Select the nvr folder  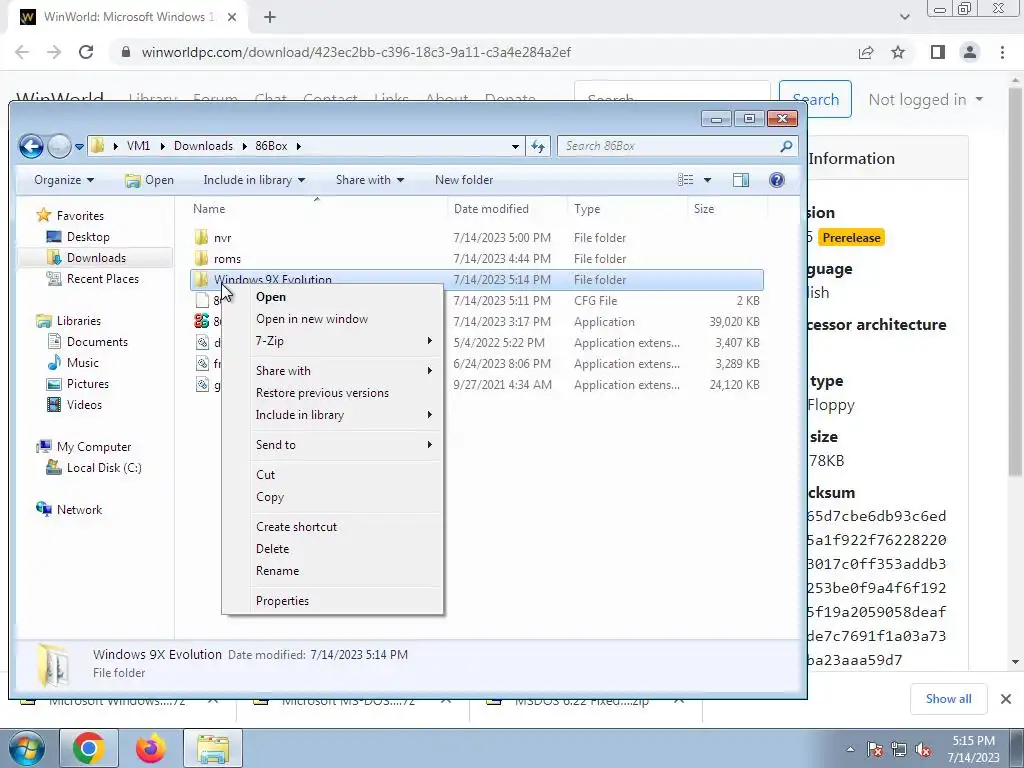click(222, 238)
